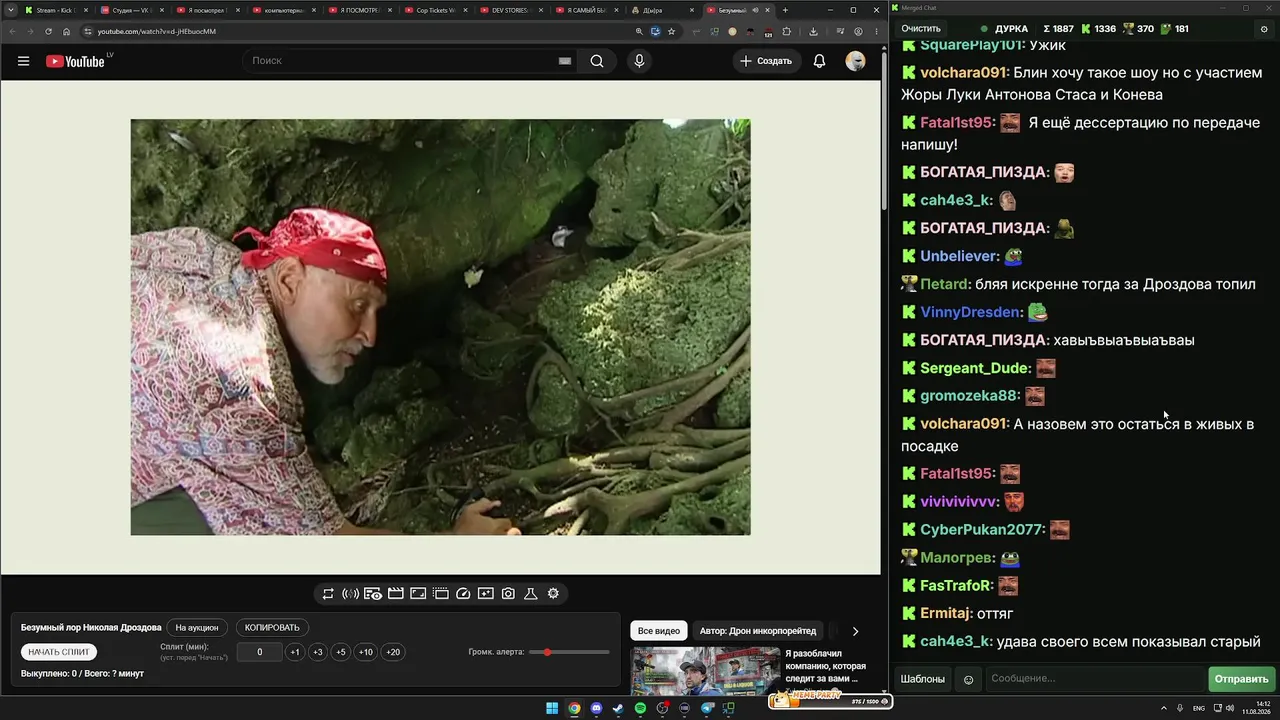This screenshot has width=1280, height=720.
Task: Open Steam from the taskbar
Action: [x=619, y=709]
